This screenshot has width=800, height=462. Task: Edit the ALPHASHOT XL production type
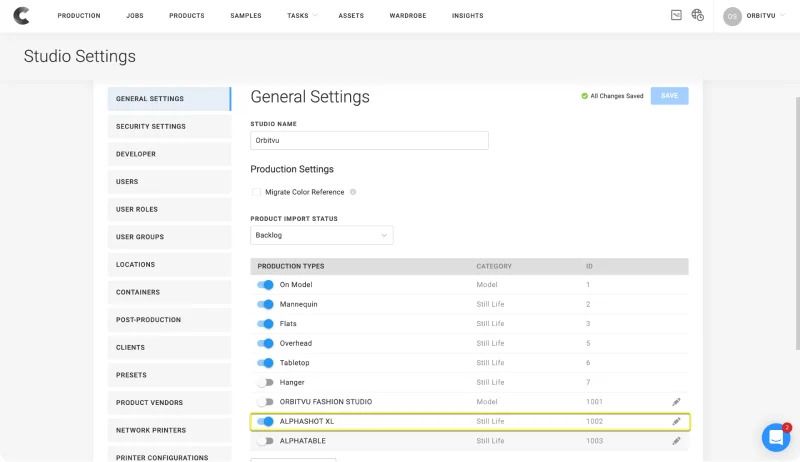point(676,421)
